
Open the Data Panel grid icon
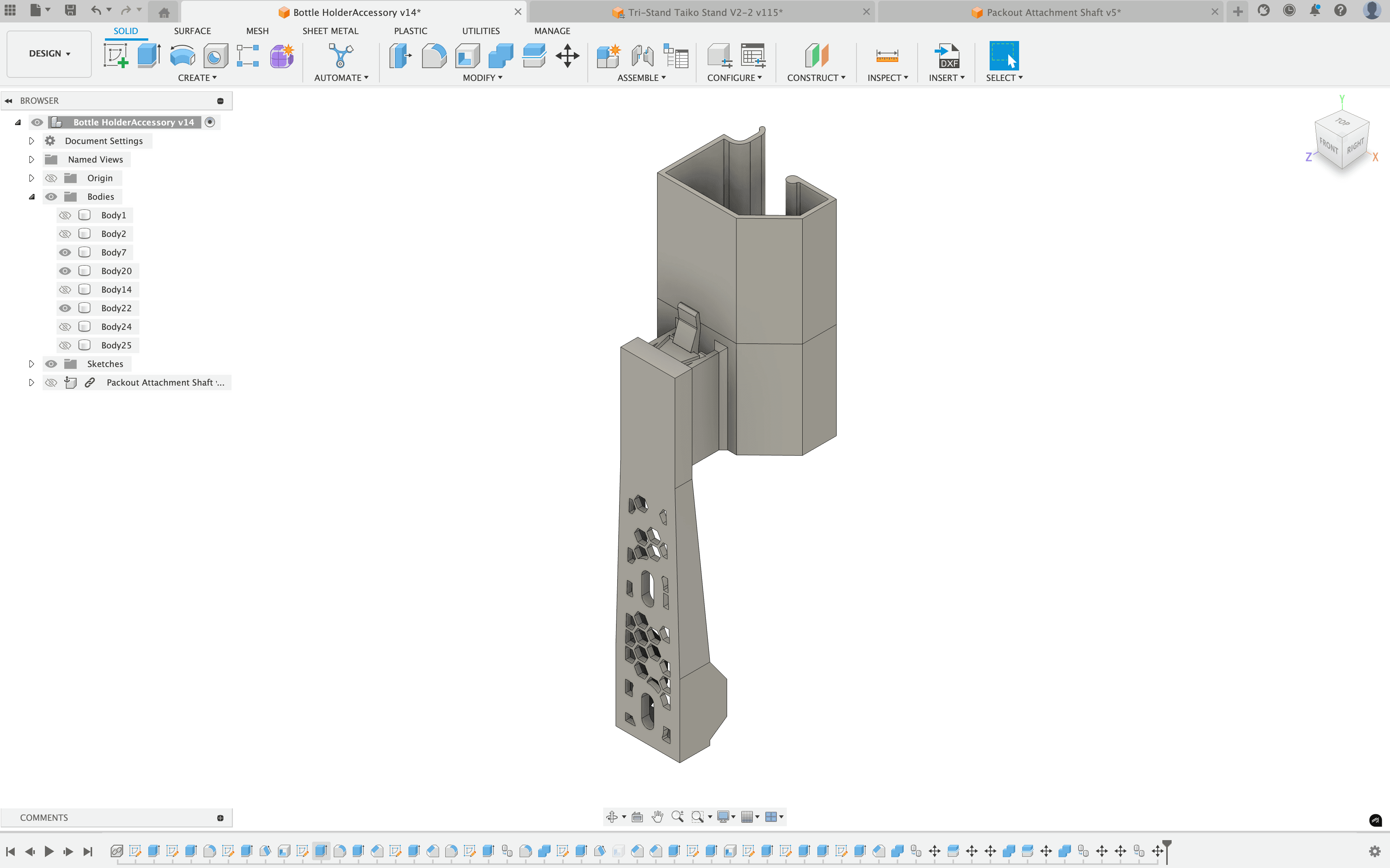tap(10, 10)
